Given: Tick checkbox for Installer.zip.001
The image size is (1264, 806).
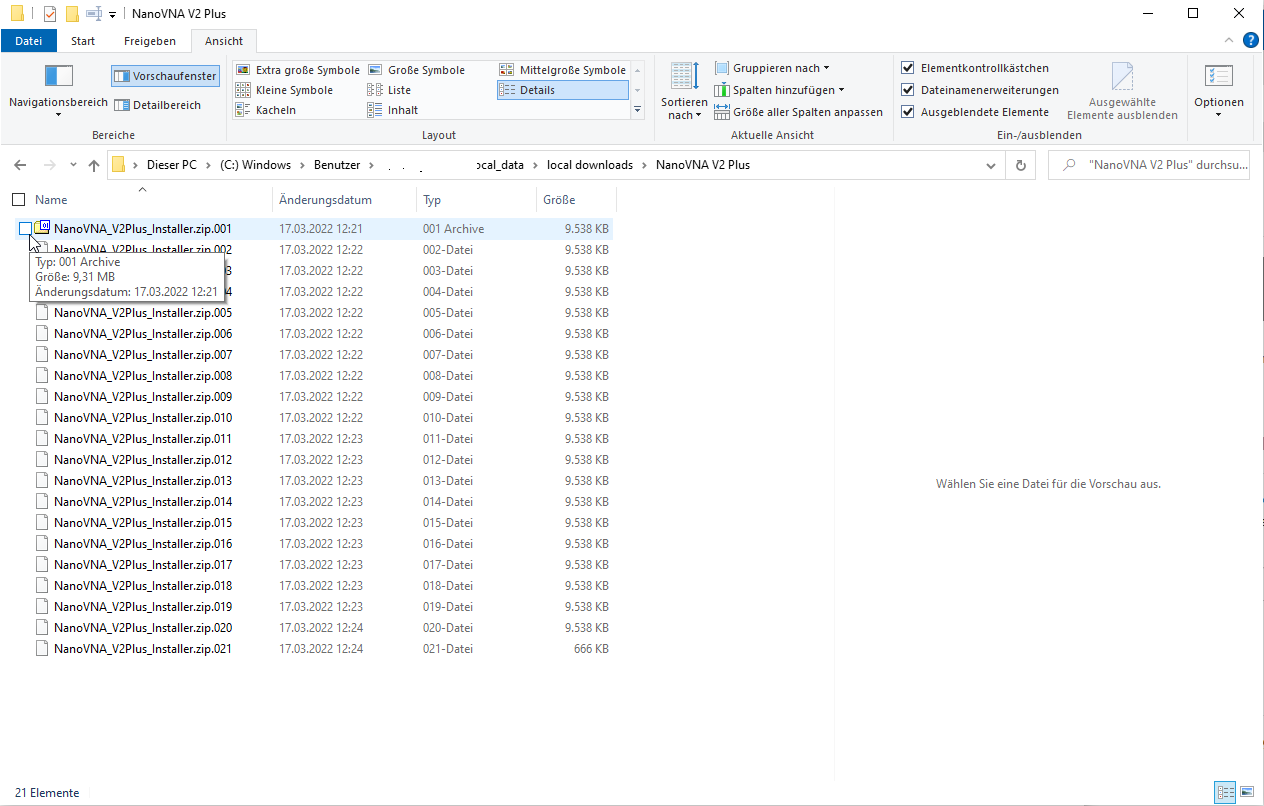Looking at the screenshot, I should coord(25,229).
